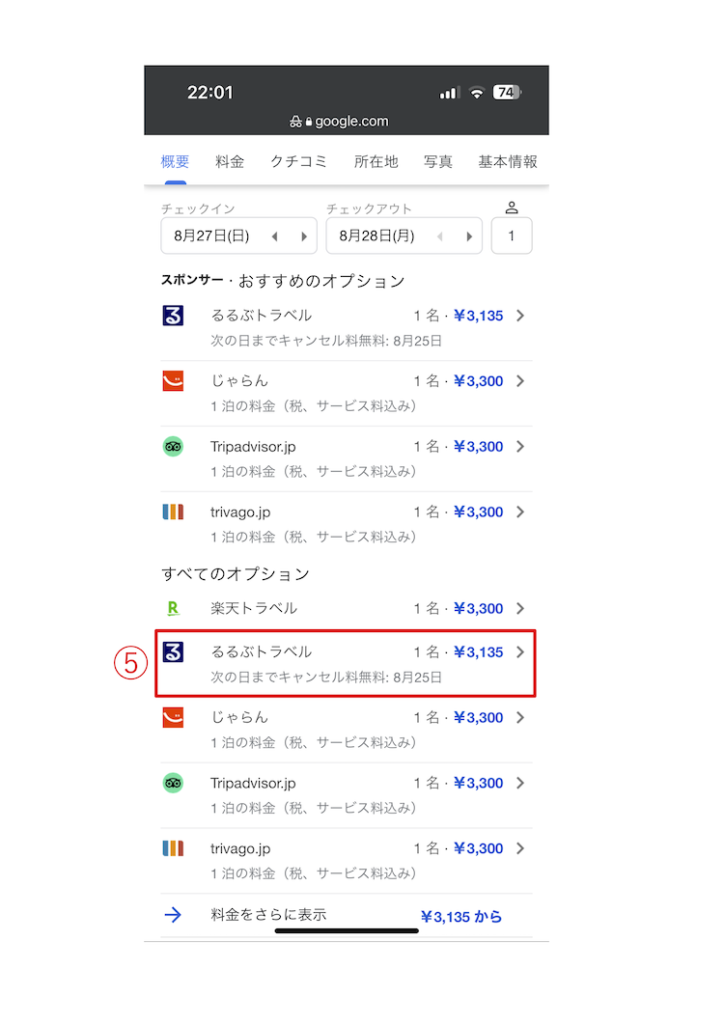This screenshot has height=1024, width=724.
Task: Select 楽天トラベル ¥3,300 price
Action: point(479,609)
